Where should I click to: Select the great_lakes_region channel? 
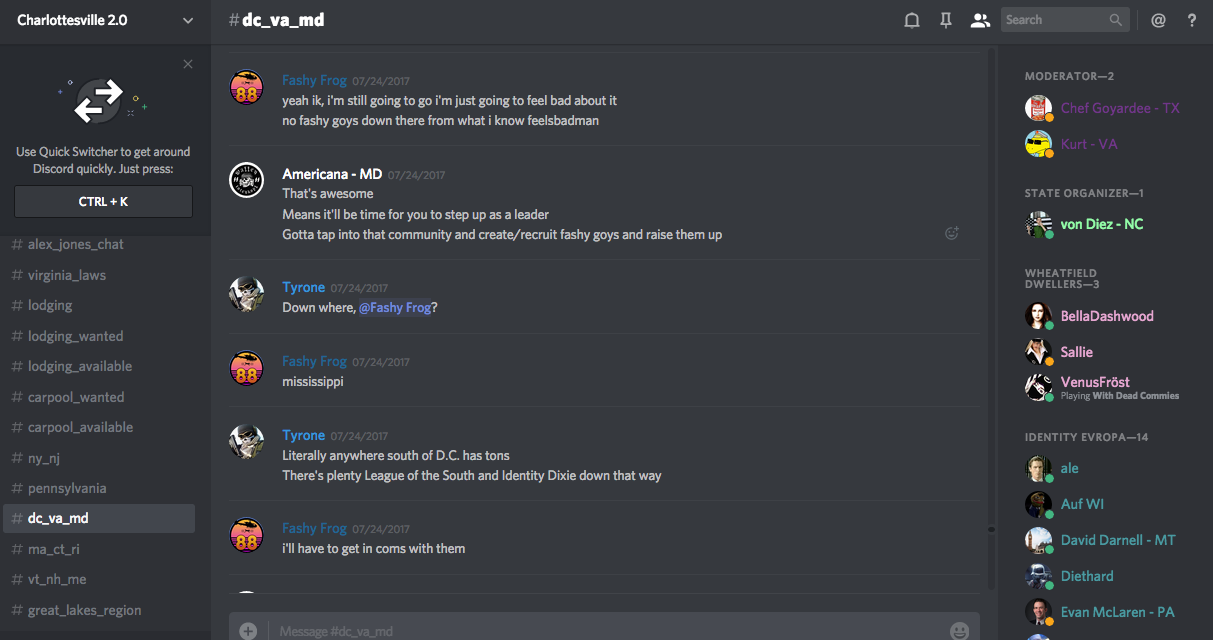click(x=84, y=610)
